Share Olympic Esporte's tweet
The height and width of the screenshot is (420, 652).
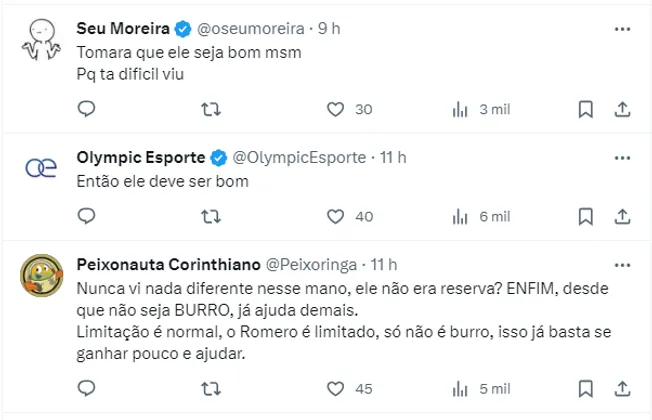(x=620, y=216)
